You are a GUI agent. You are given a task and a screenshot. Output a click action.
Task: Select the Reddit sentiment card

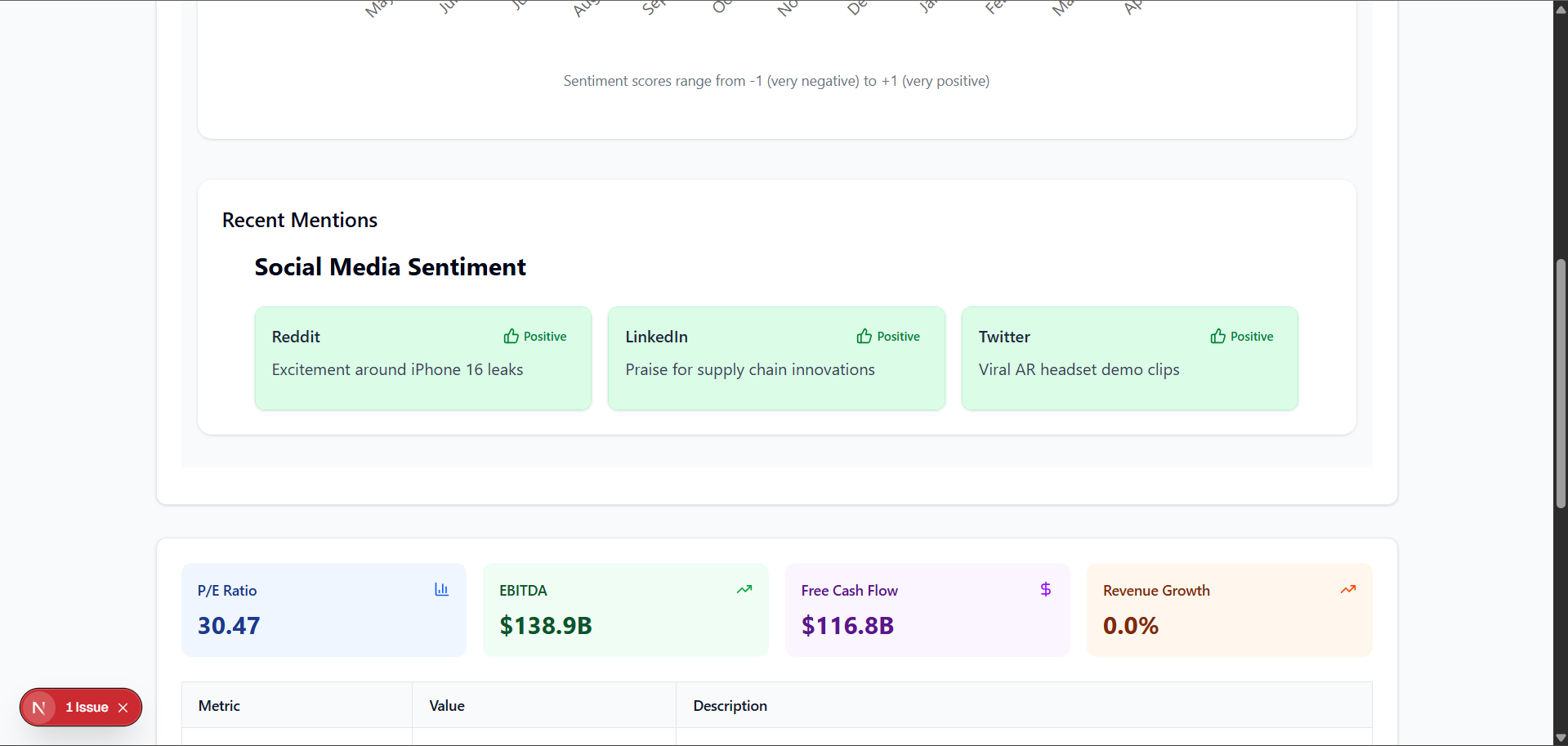click(422, 359)
